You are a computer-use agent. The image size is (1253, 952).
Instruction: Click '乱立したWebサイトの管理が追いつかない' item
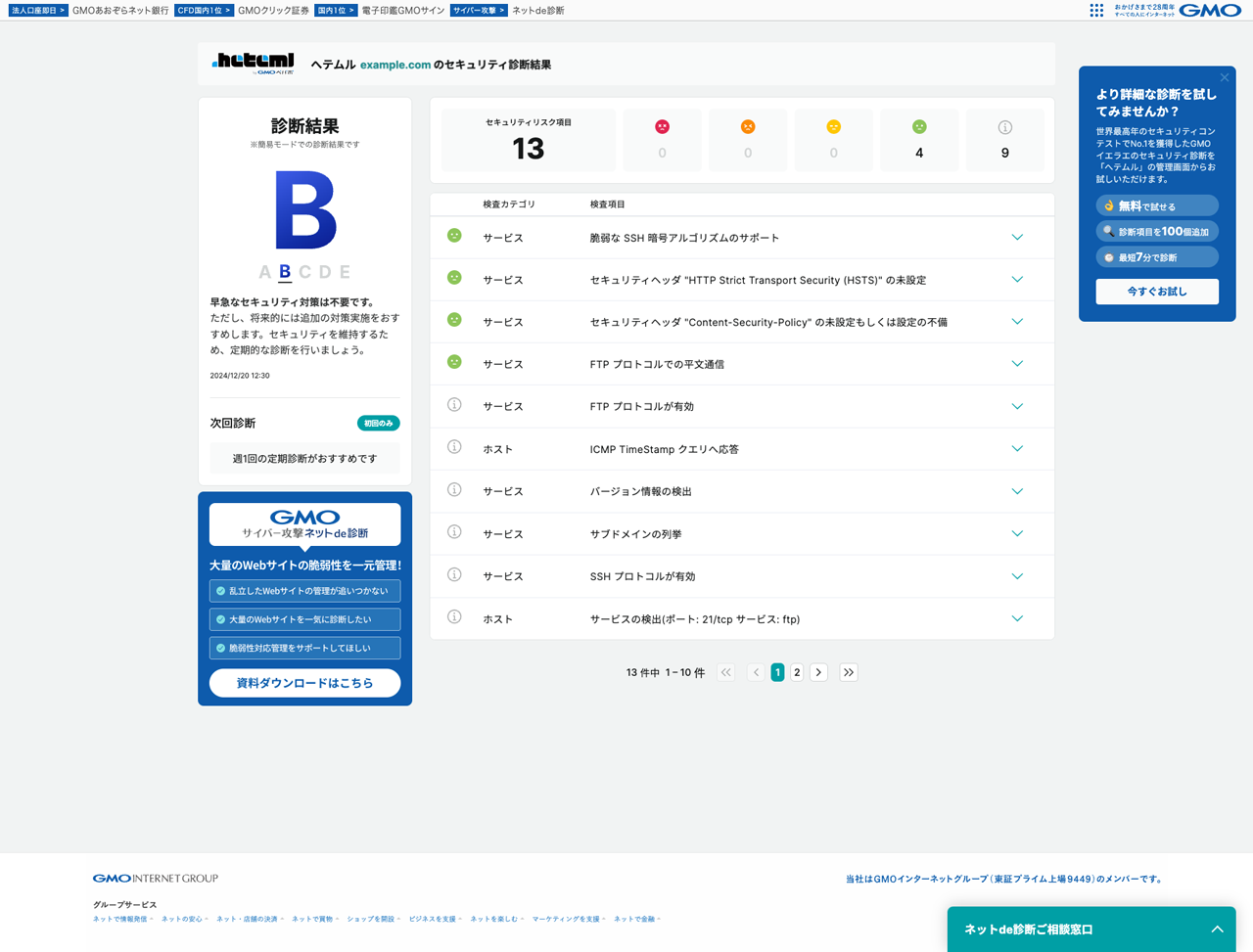[x=304, y=591]
